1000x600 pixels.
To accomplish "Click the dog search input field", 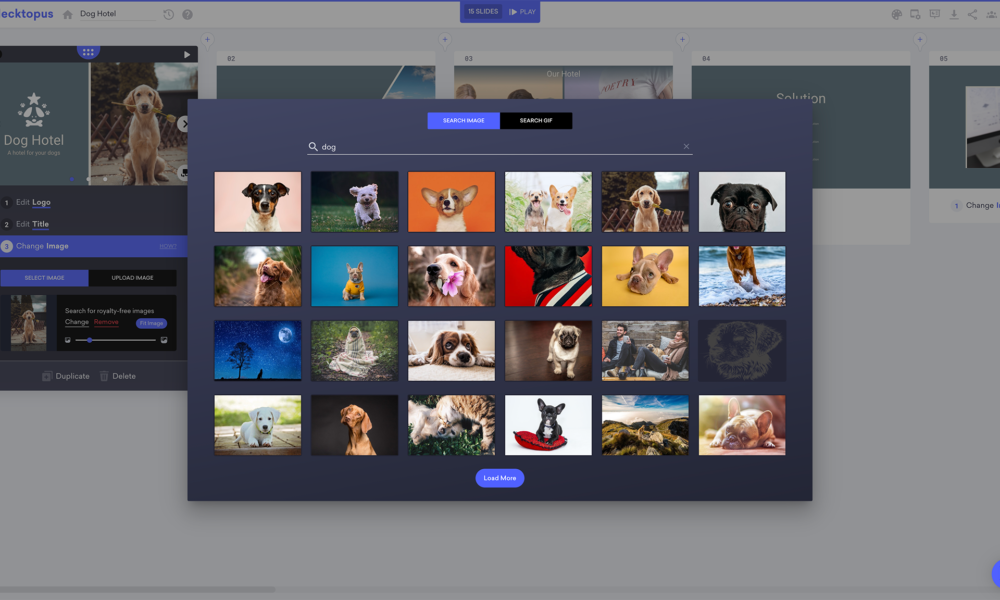I will (x=500, y=147).
